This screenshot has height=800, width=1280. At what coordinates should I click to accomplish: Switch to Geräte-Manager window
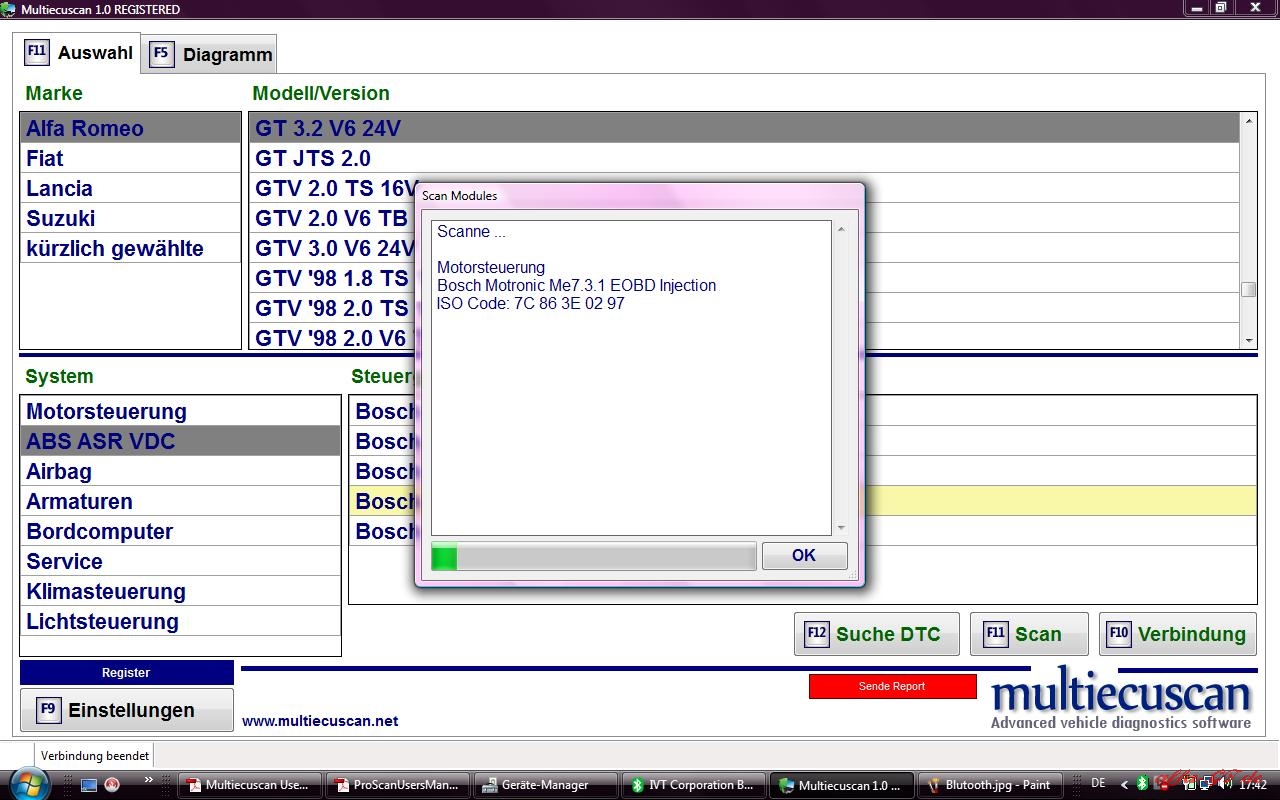pos(546,785)
